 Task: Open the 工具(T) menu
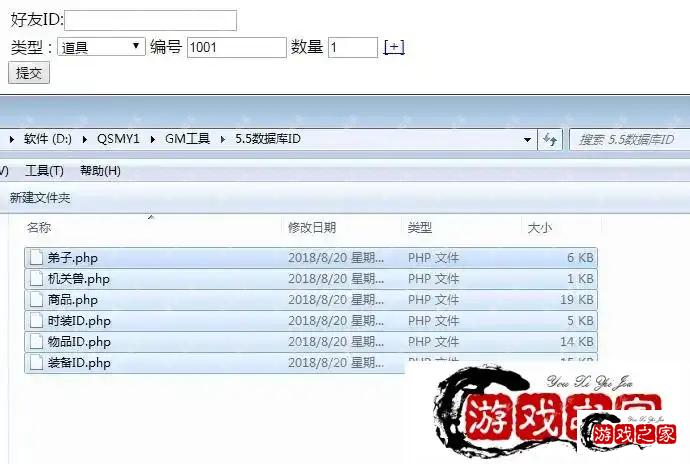click(x=44, y=171)
